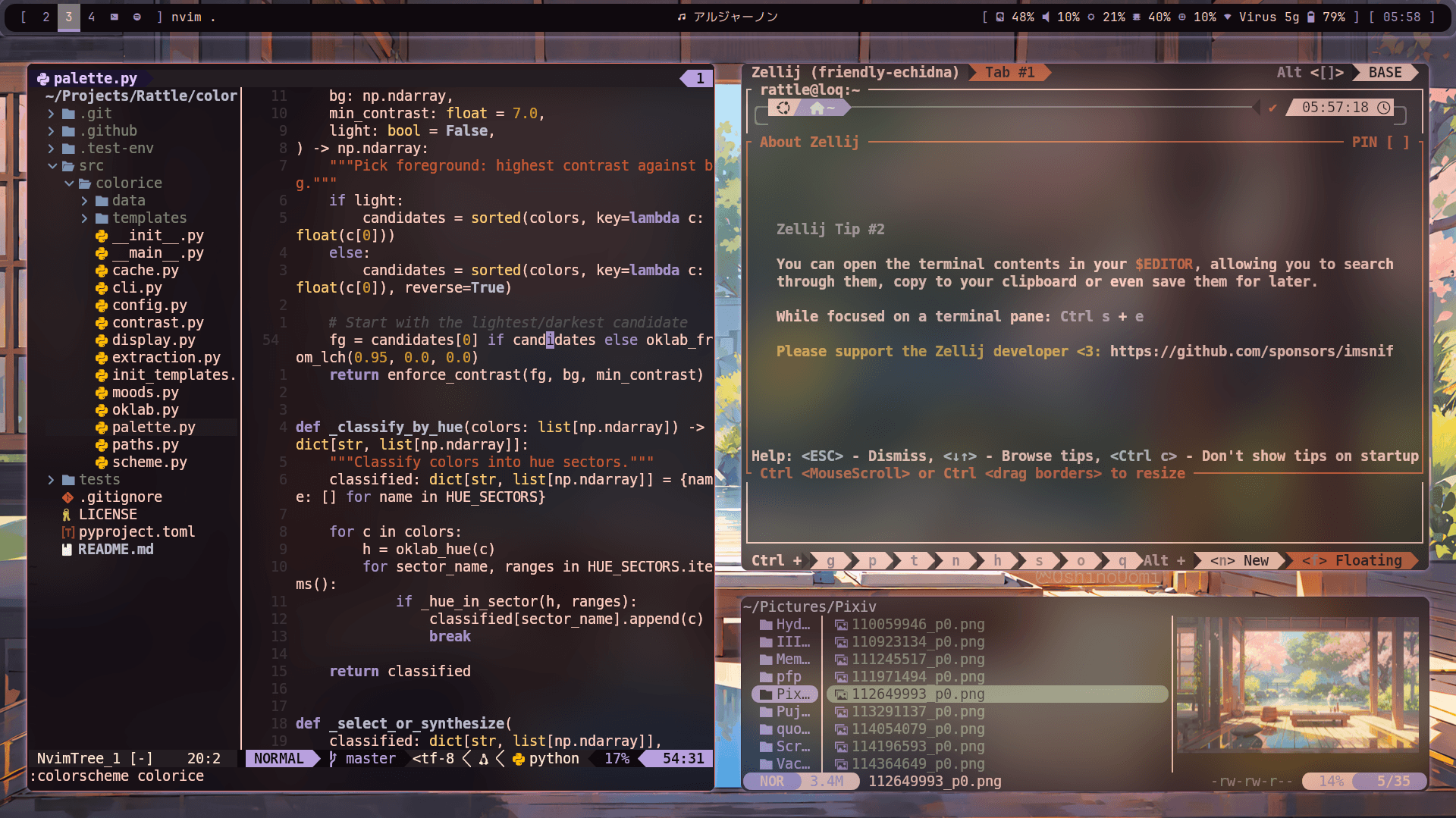Click the wifi network icon
The width and height of the screenshot is (1456, 818).
[x=1228, y=17]
